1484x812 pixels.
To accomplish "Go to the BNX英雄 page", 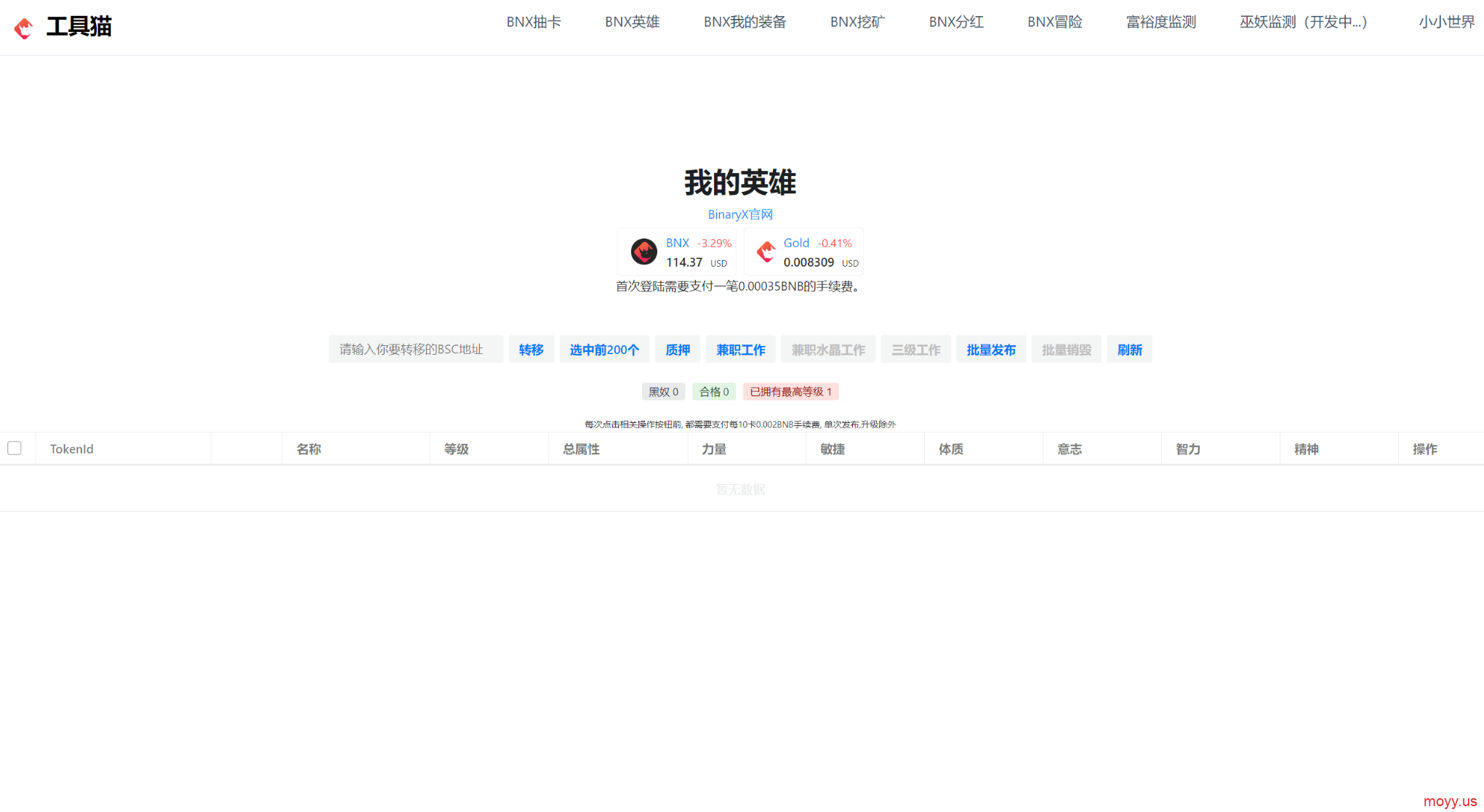I will click(632, 22).
